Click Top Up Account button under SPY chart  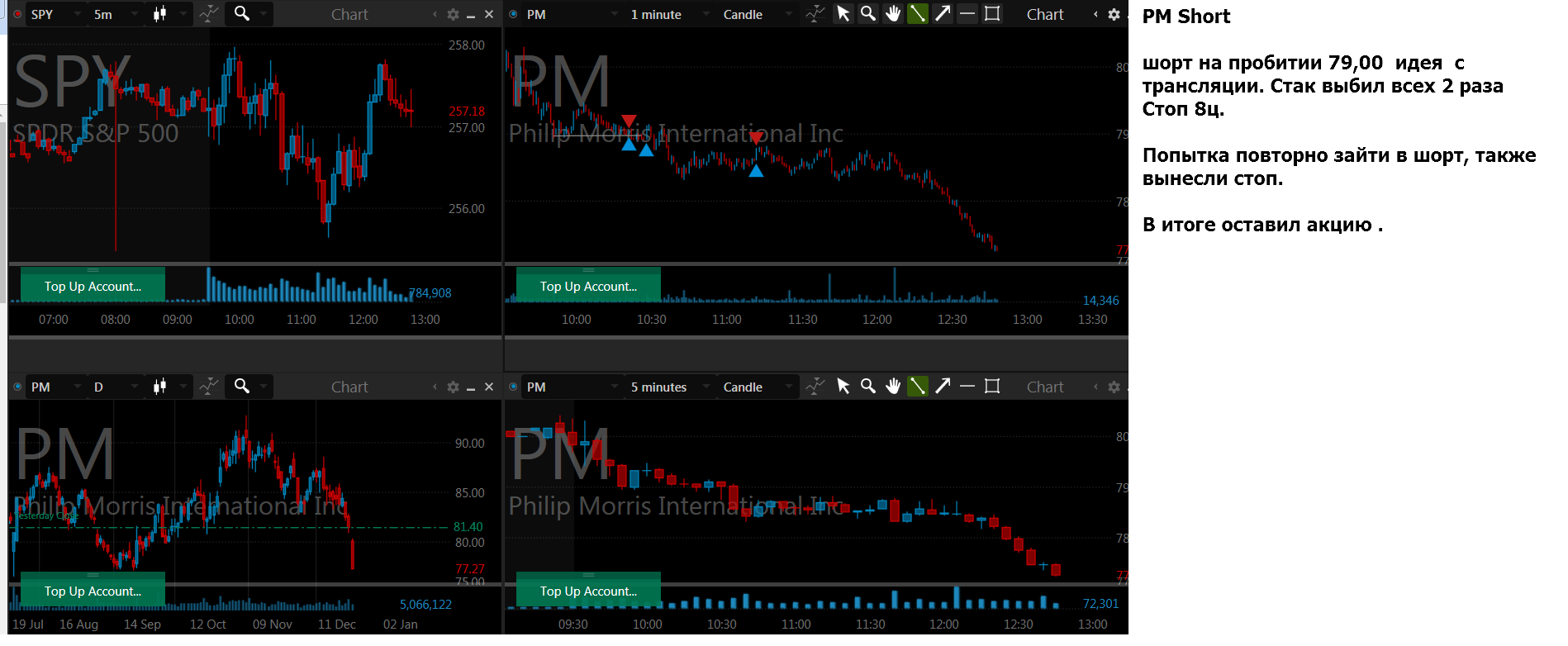click(93, 286)
